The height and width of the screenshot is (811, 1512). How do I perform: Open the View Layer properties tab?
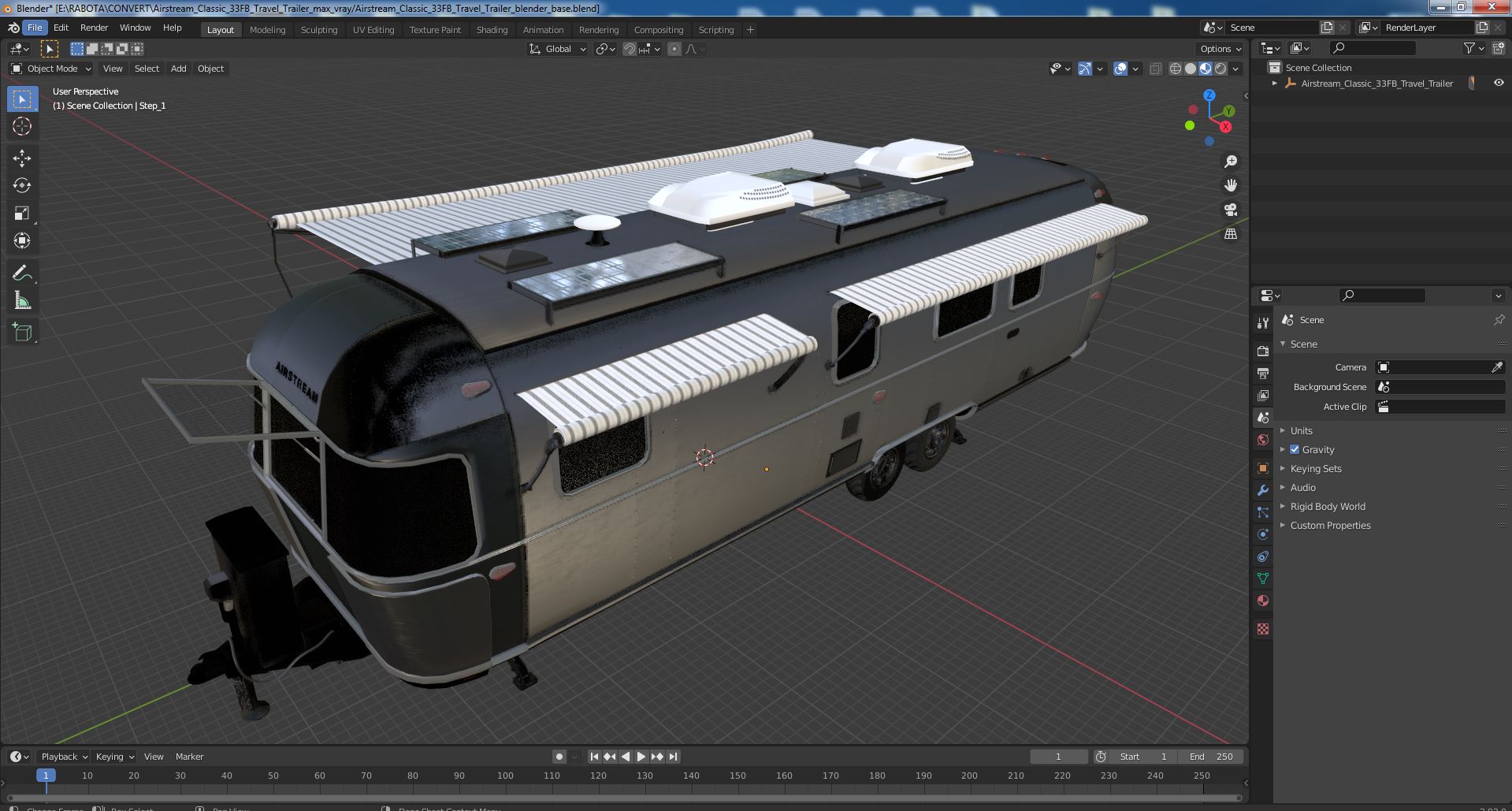point(1263,395)
